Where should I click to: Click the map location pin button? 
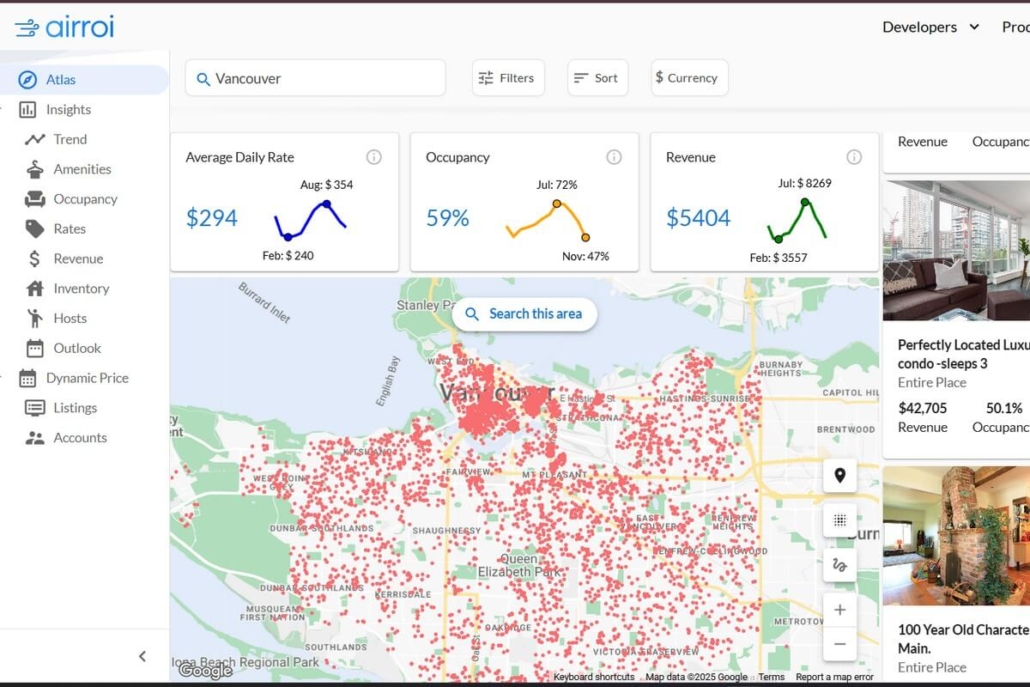pos(840,476)
